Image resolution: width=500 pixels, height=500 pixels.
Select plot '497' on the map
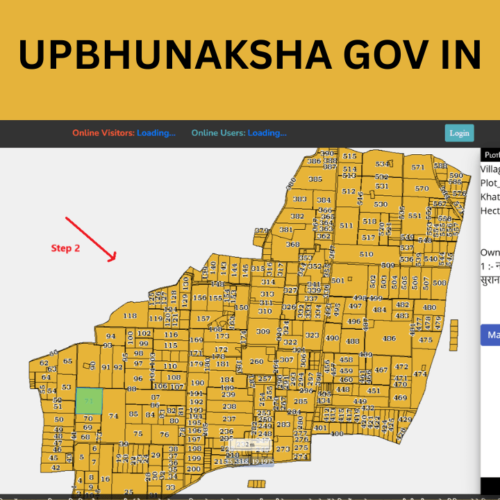point(355,306)
